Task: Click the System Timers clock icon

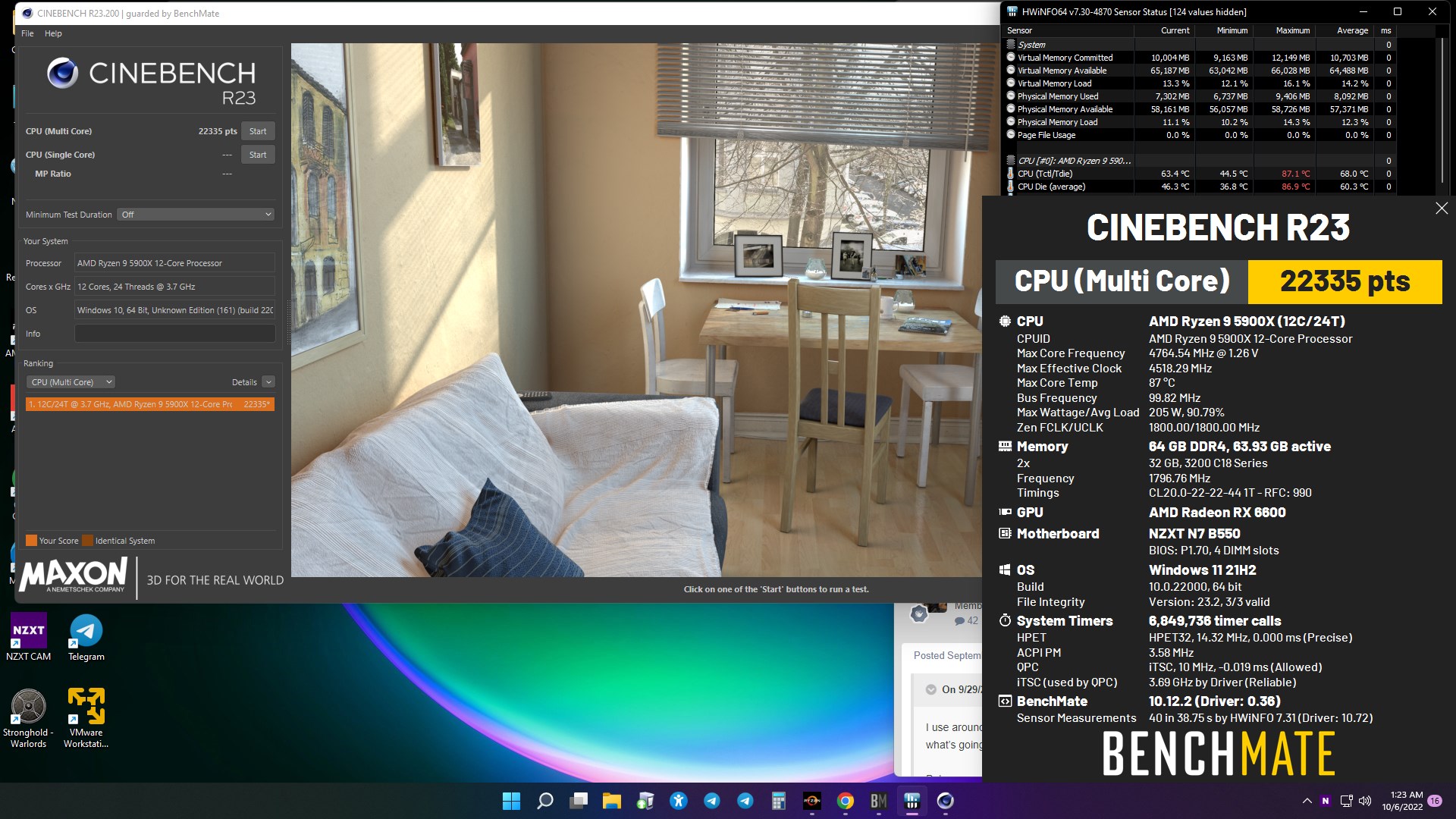Action: (x=1005, y=621)
